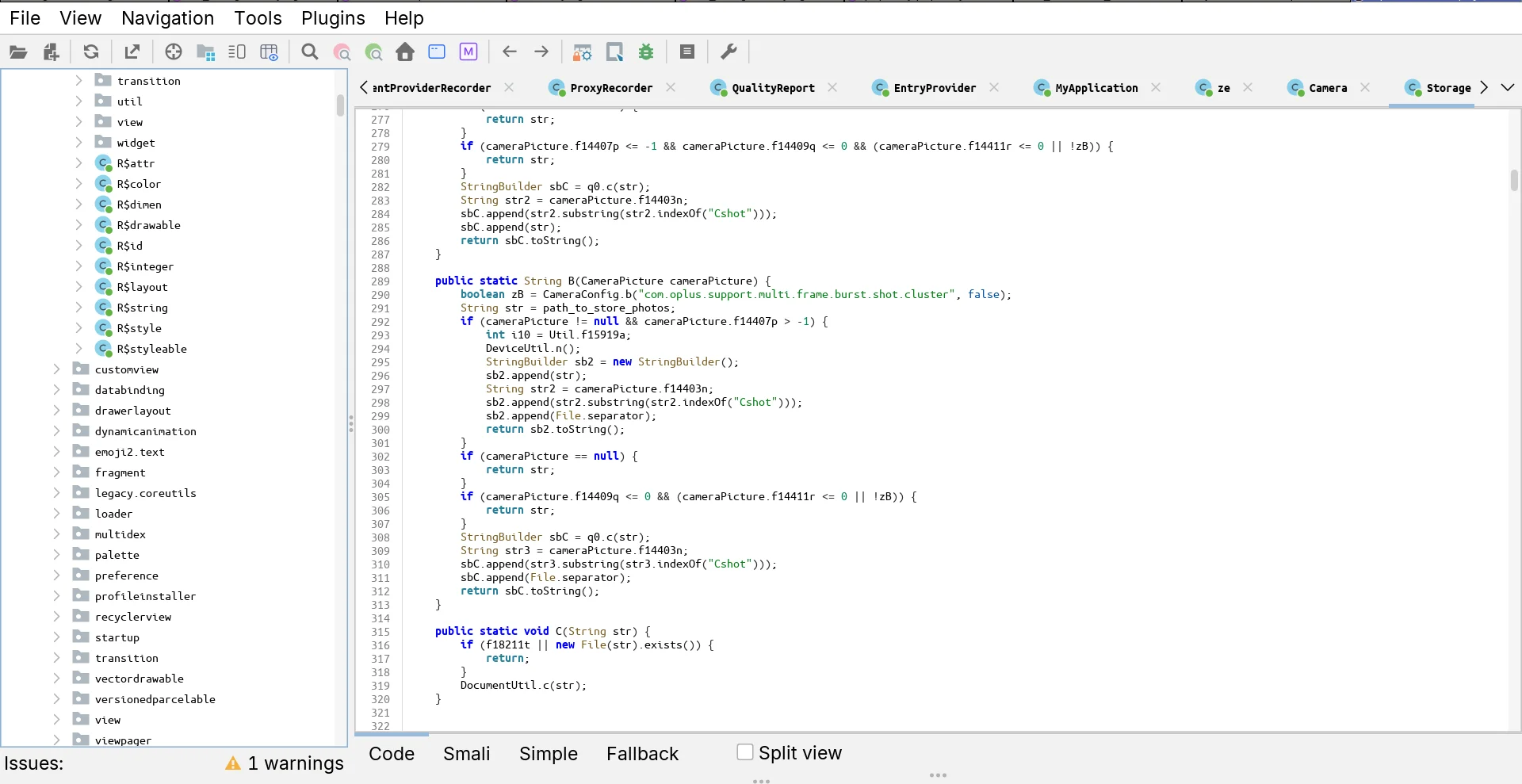Show the 1 warnings issue list
The width and height of the screenshot is (1522, 784).
(x=284, y=763)
